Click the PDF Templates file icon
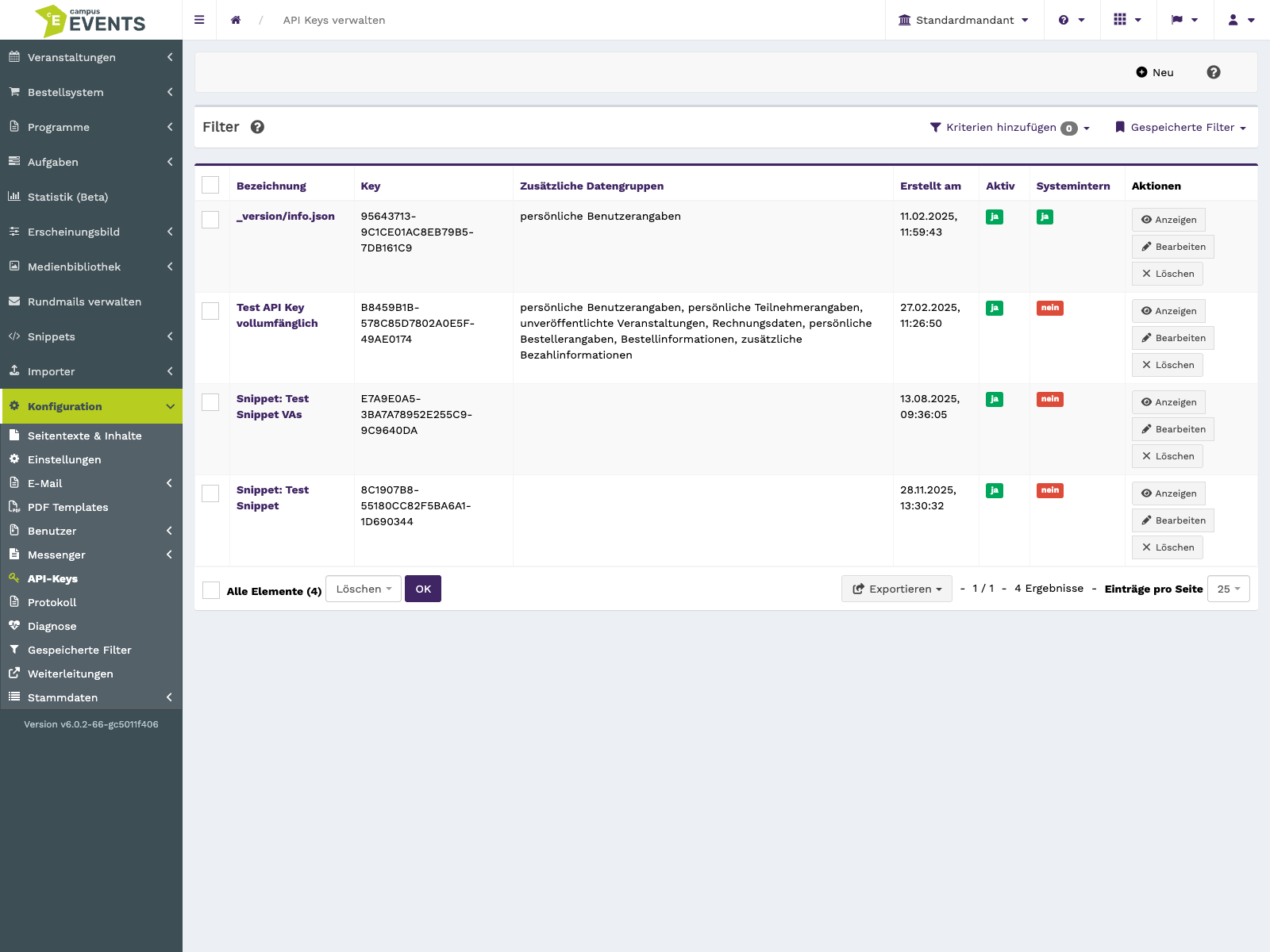The height and width of the screenshot is (952, 1270). [x=14, y=506]
